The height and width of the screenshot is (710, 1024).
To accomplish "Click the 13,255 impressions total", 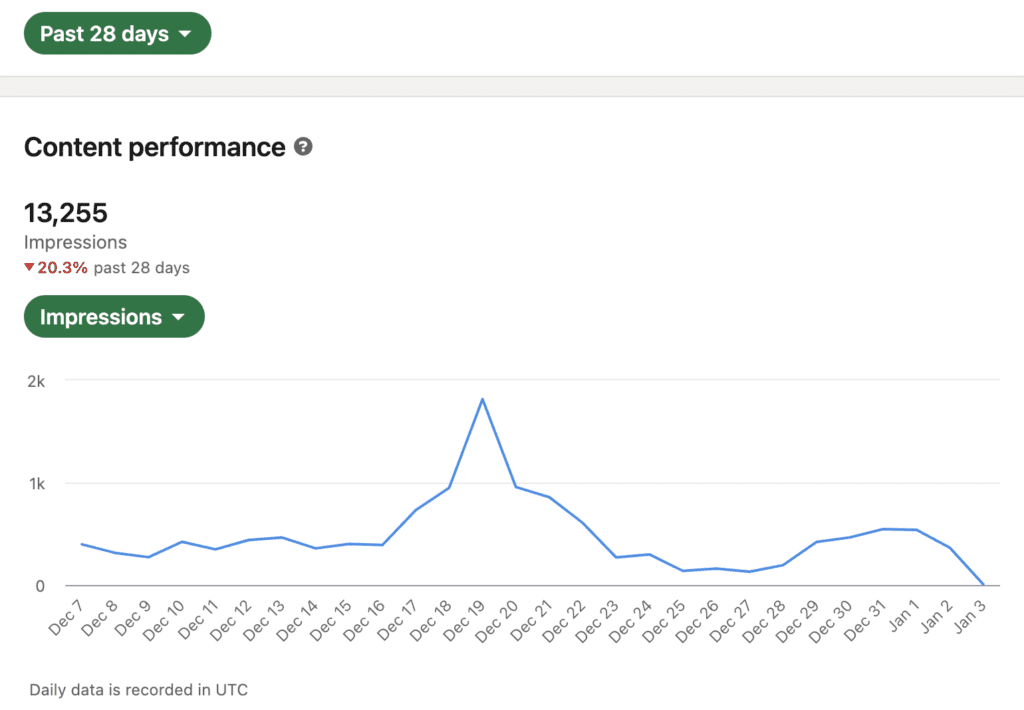I will pyautogui.click(x=66, y=213).
